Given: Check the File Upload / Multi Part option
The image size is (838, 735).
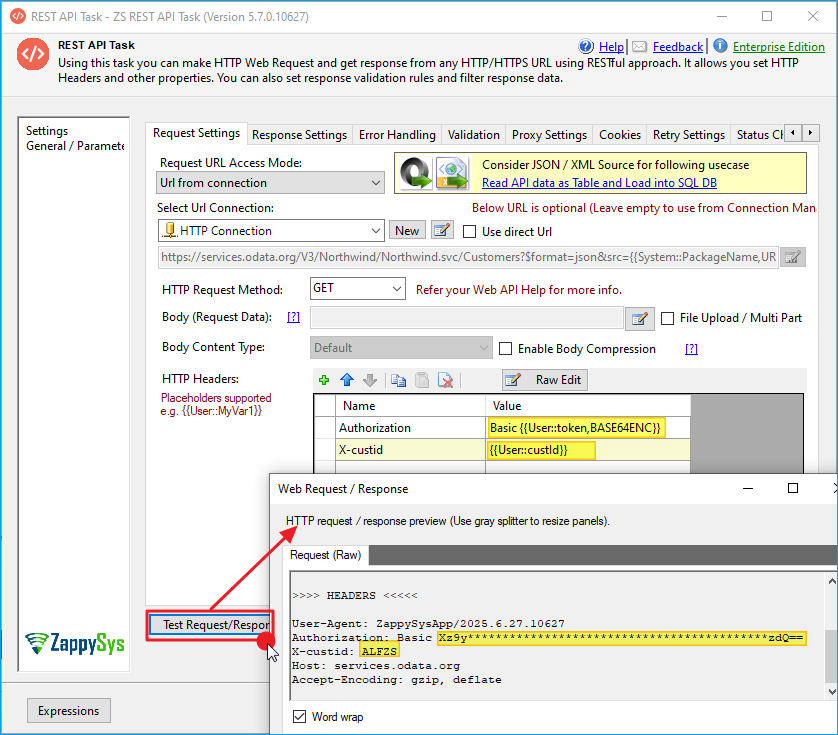Looking at the screenshot, I should (x=668, y=318).
